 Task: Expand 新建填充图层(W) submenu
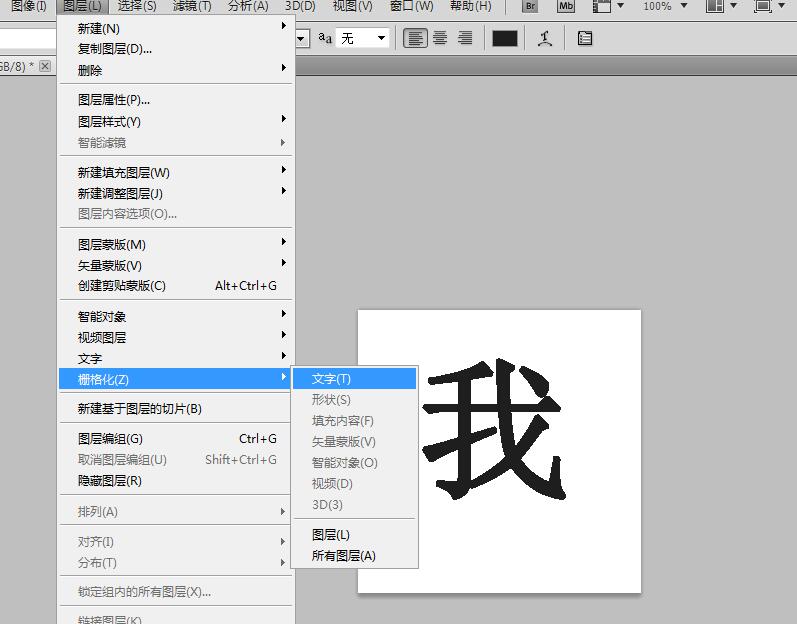[176, 173]
